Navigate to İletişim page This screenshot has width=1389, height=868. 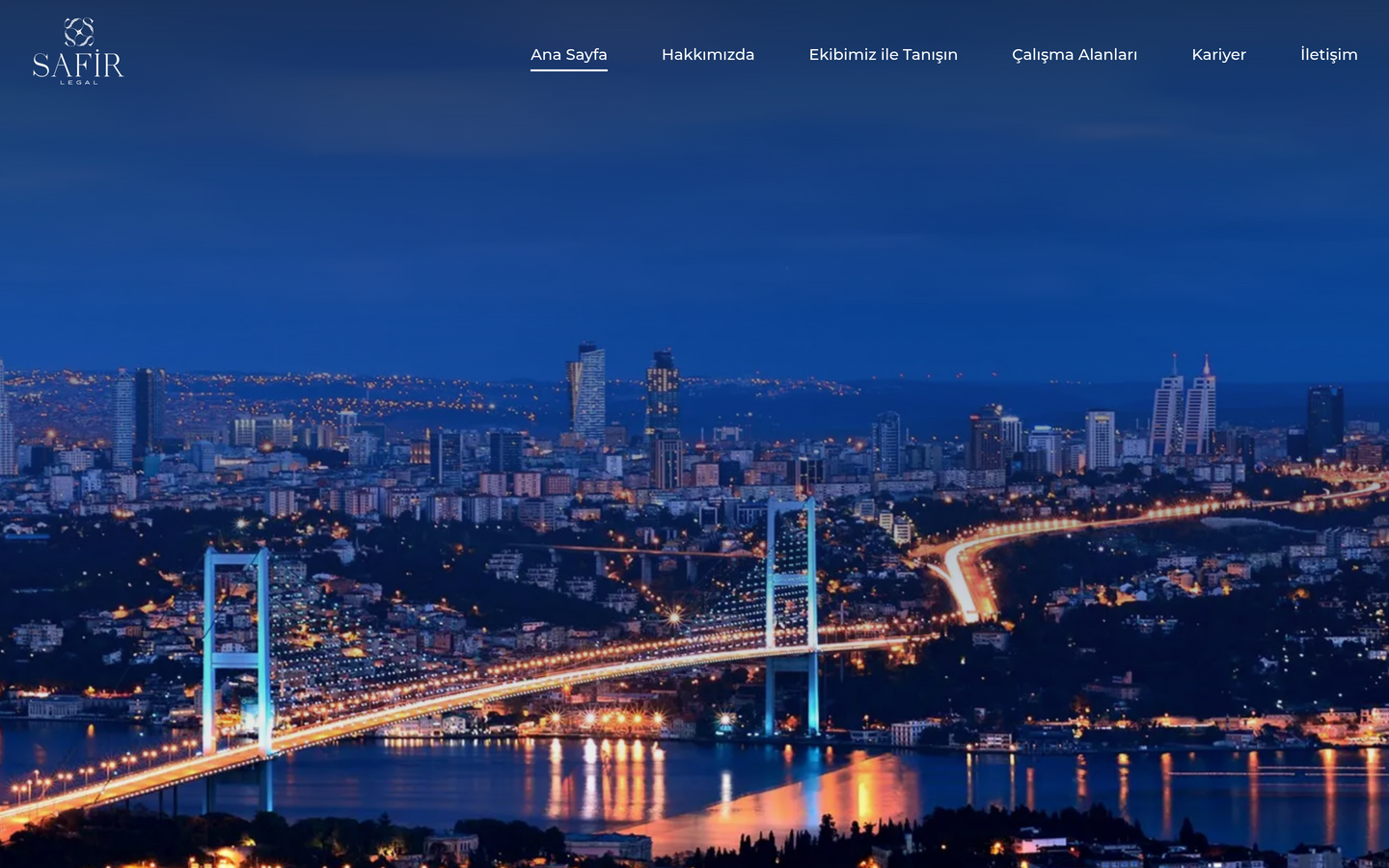click(1329, 55)
